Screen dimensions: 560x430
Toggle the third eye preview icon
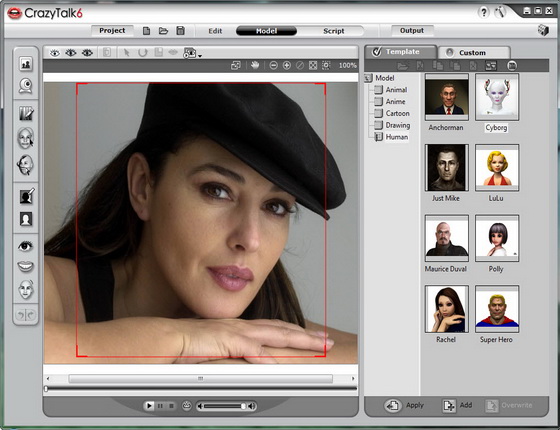point(87,53)
